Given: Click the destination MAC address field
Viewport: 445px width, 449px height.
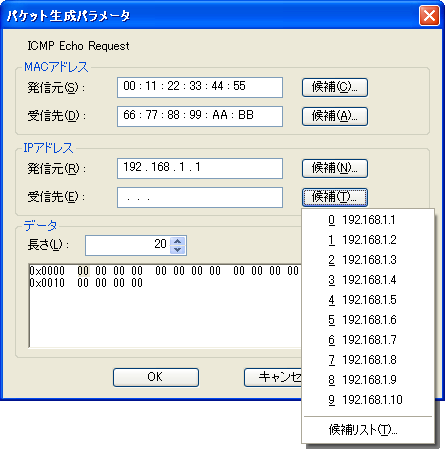Looking at the screenshot, I should (200, 116).
